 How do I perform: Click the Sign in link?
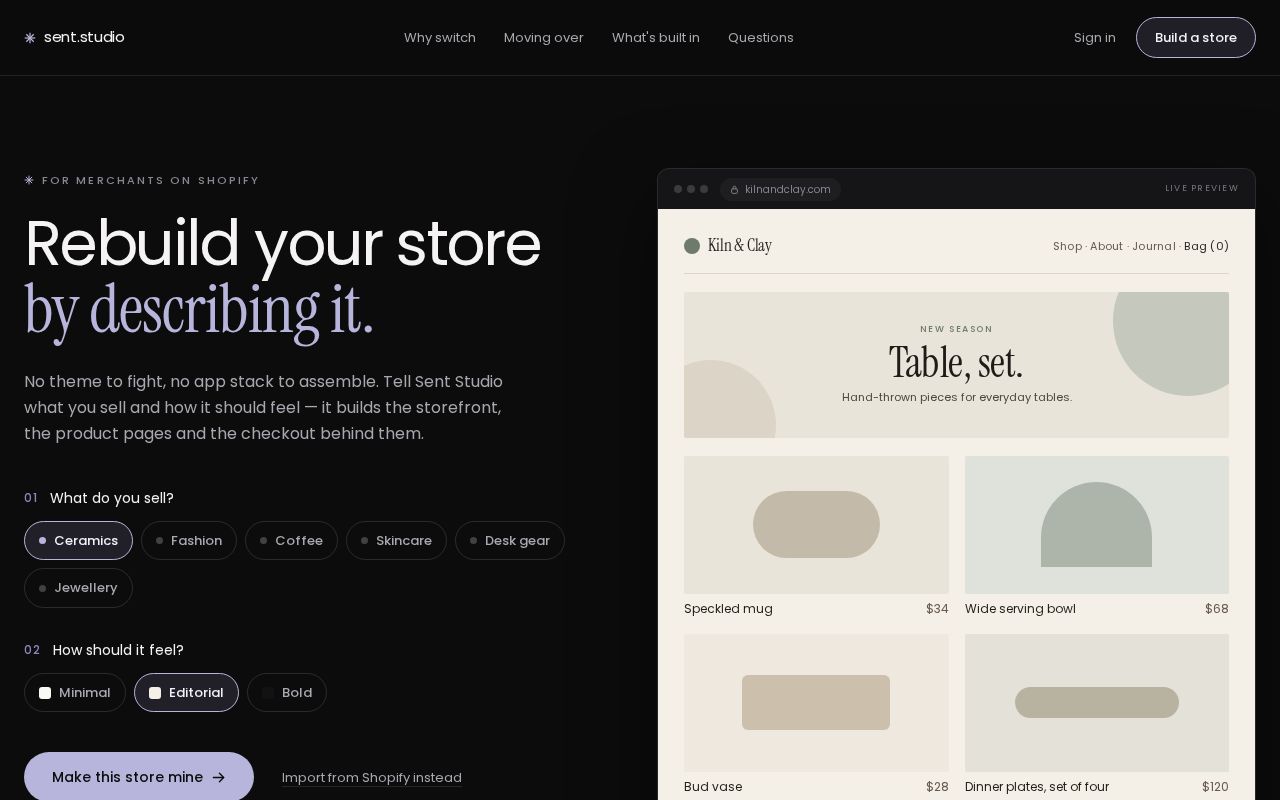[x=1095, y=38]
